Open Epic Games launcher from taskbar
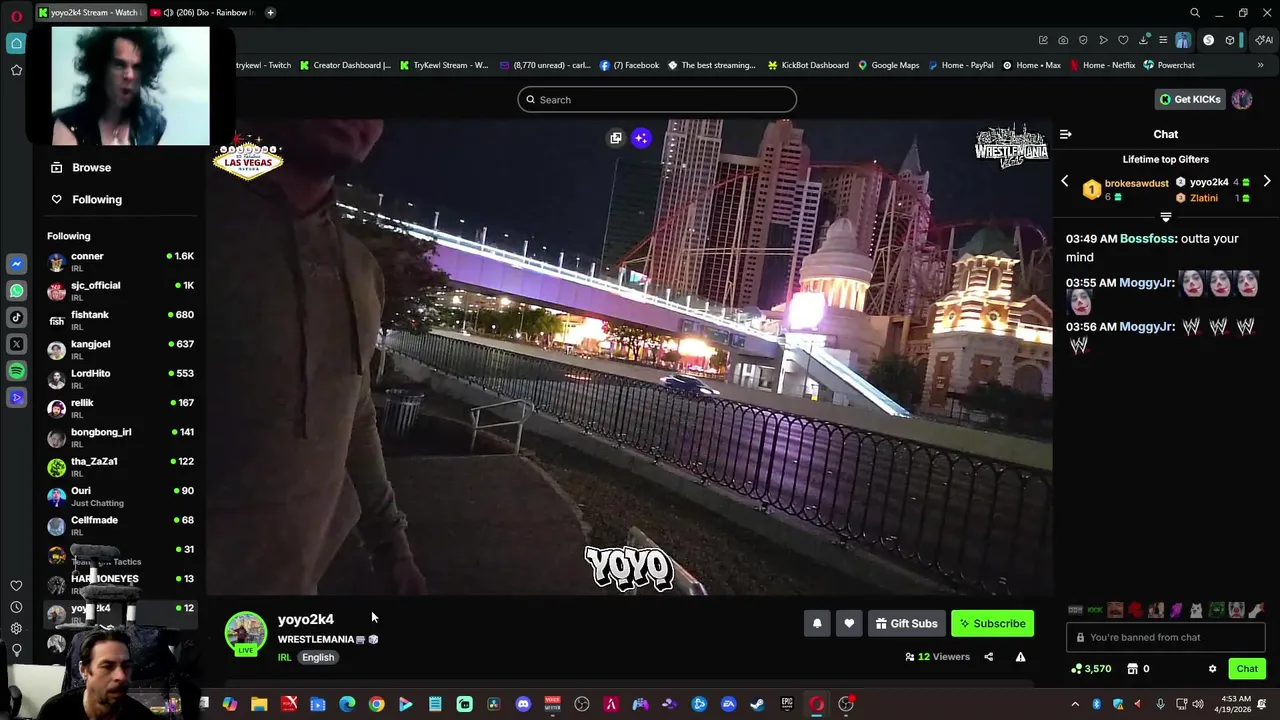This screenshot has width=1280, height=720. (x=787, y=704)
